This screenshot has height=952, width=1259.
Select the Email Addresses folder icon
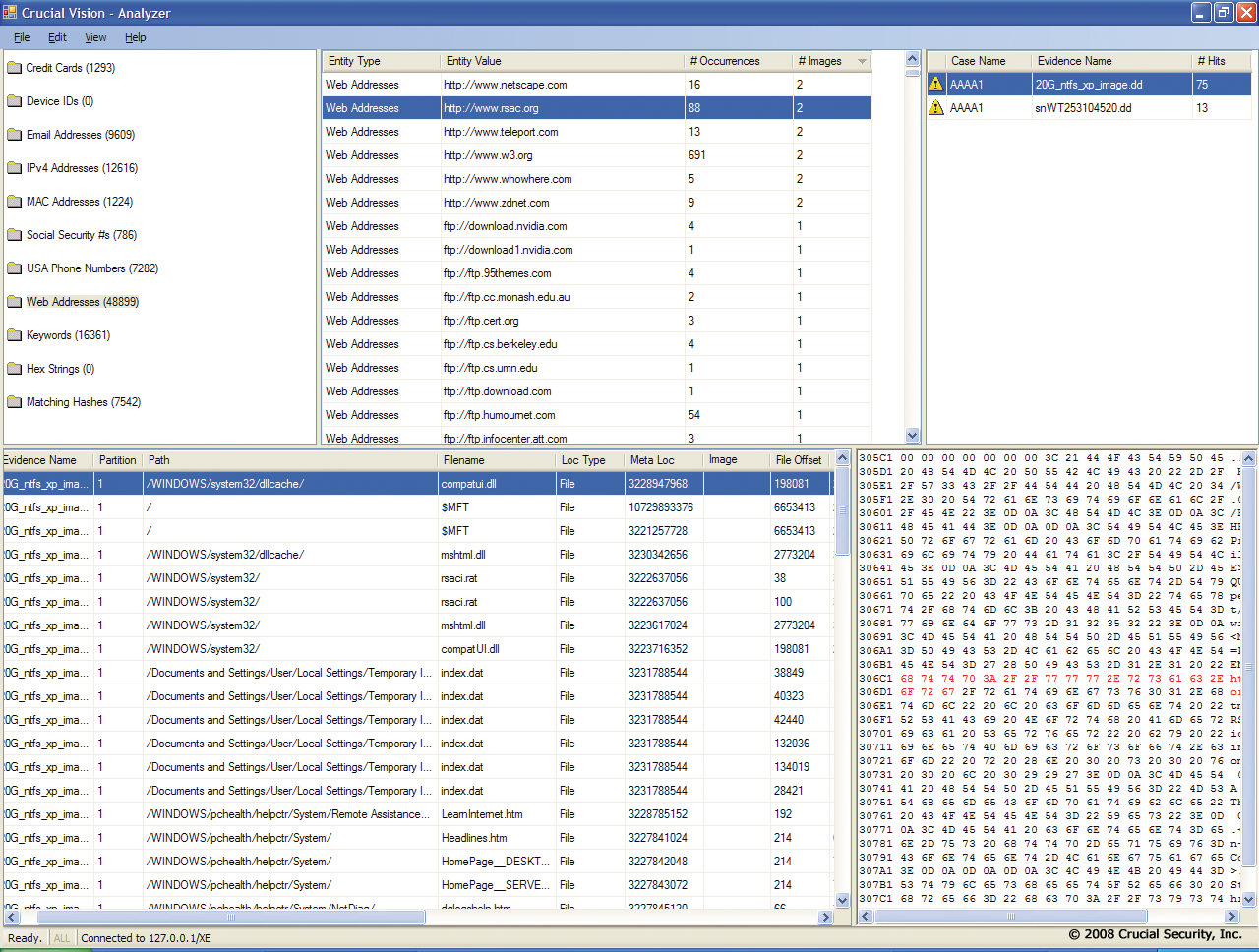coord(15,135)
